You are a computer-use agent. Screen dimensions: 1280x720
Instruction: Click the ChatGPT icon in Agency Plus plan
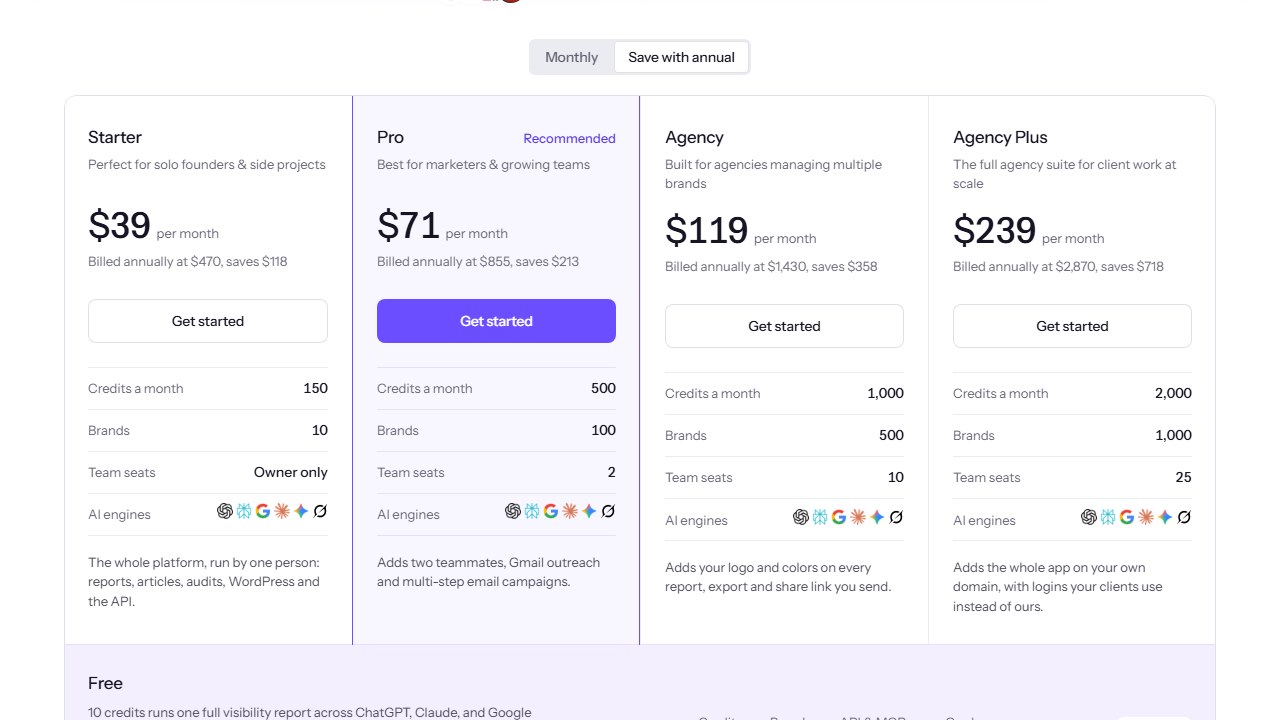(x=1089, y=517)
